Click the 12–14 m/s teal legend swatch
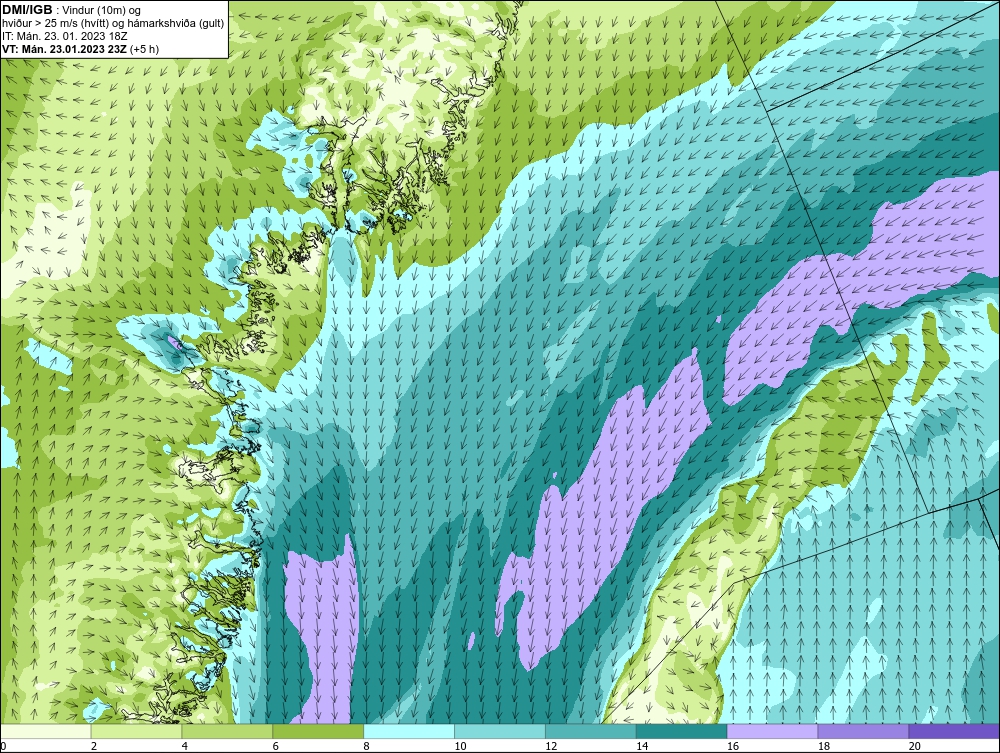Viewport: 1000px width, 753px height. pos(591,731)
